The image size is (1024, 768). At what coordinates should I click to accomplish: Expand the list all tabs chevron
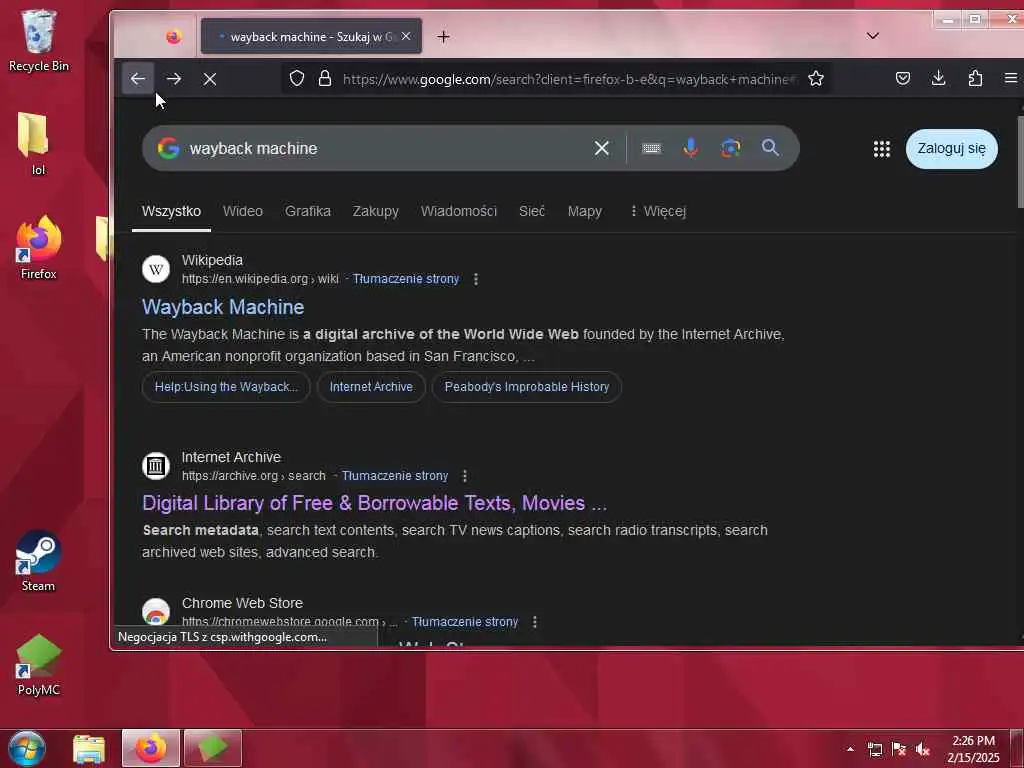872,36
